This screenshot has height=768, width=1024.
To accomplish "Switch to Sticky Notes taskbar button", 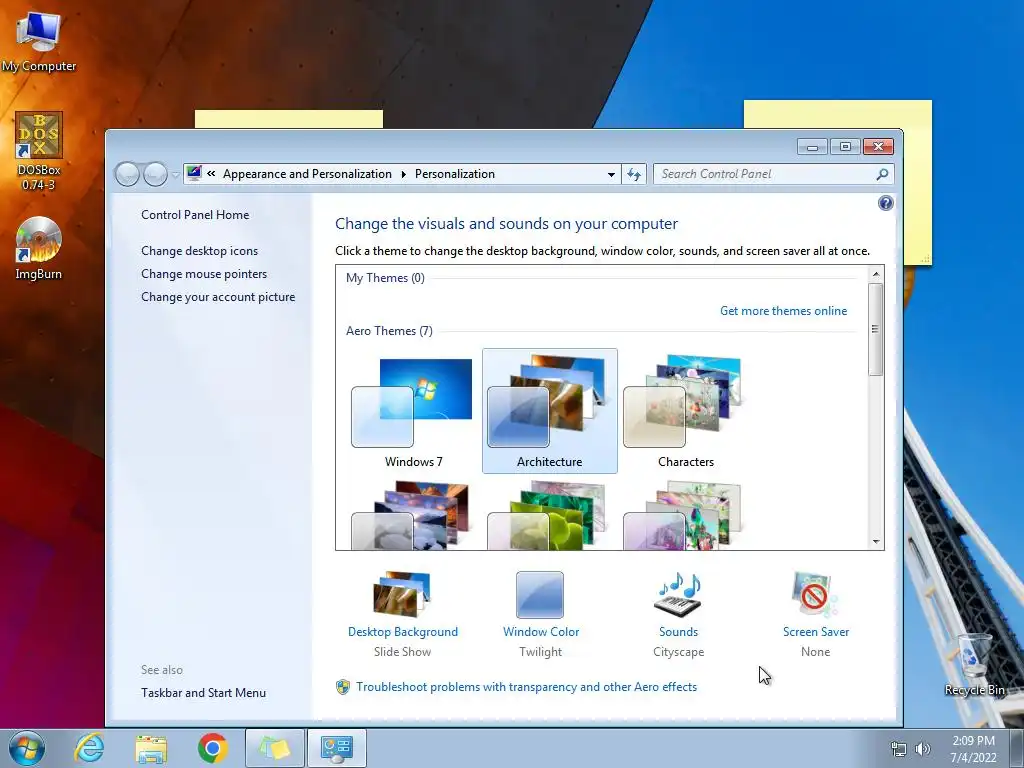I will tap(274, 748).
